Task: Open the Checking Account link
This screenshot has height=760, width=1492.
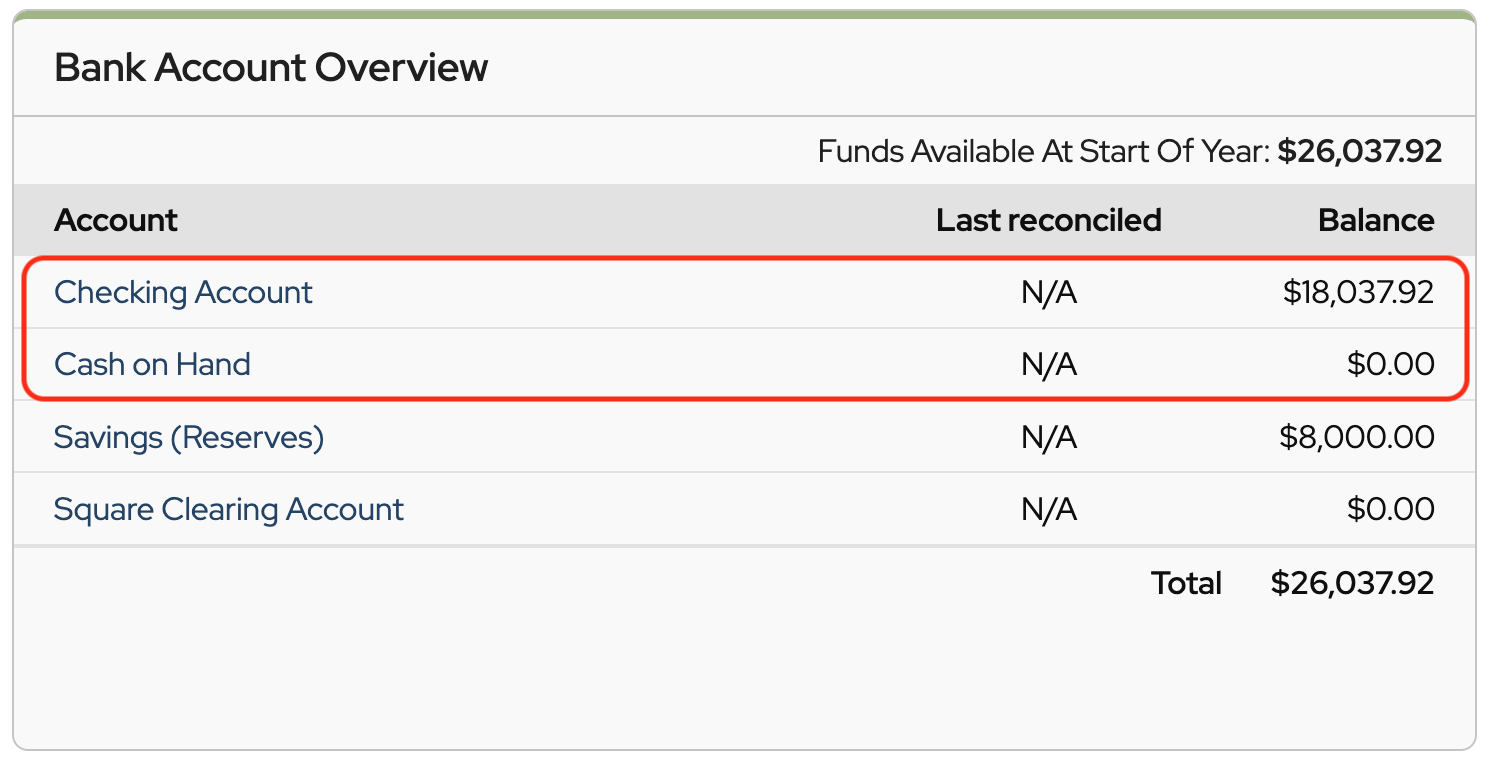Action: click(183, 292)
